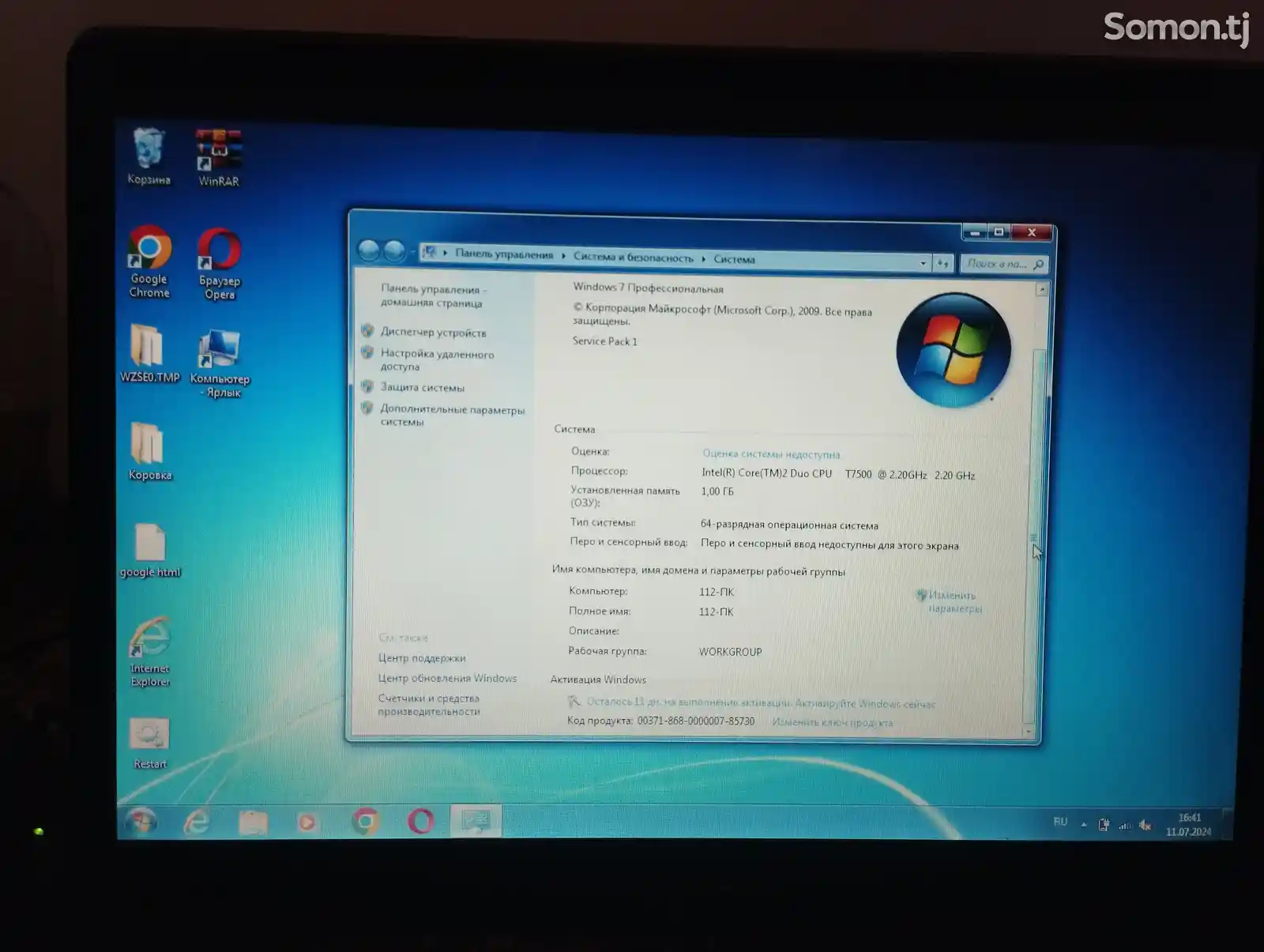Click the 1,00 ГБ memory value
The image size is (1264, 952).
coord(717,491)
